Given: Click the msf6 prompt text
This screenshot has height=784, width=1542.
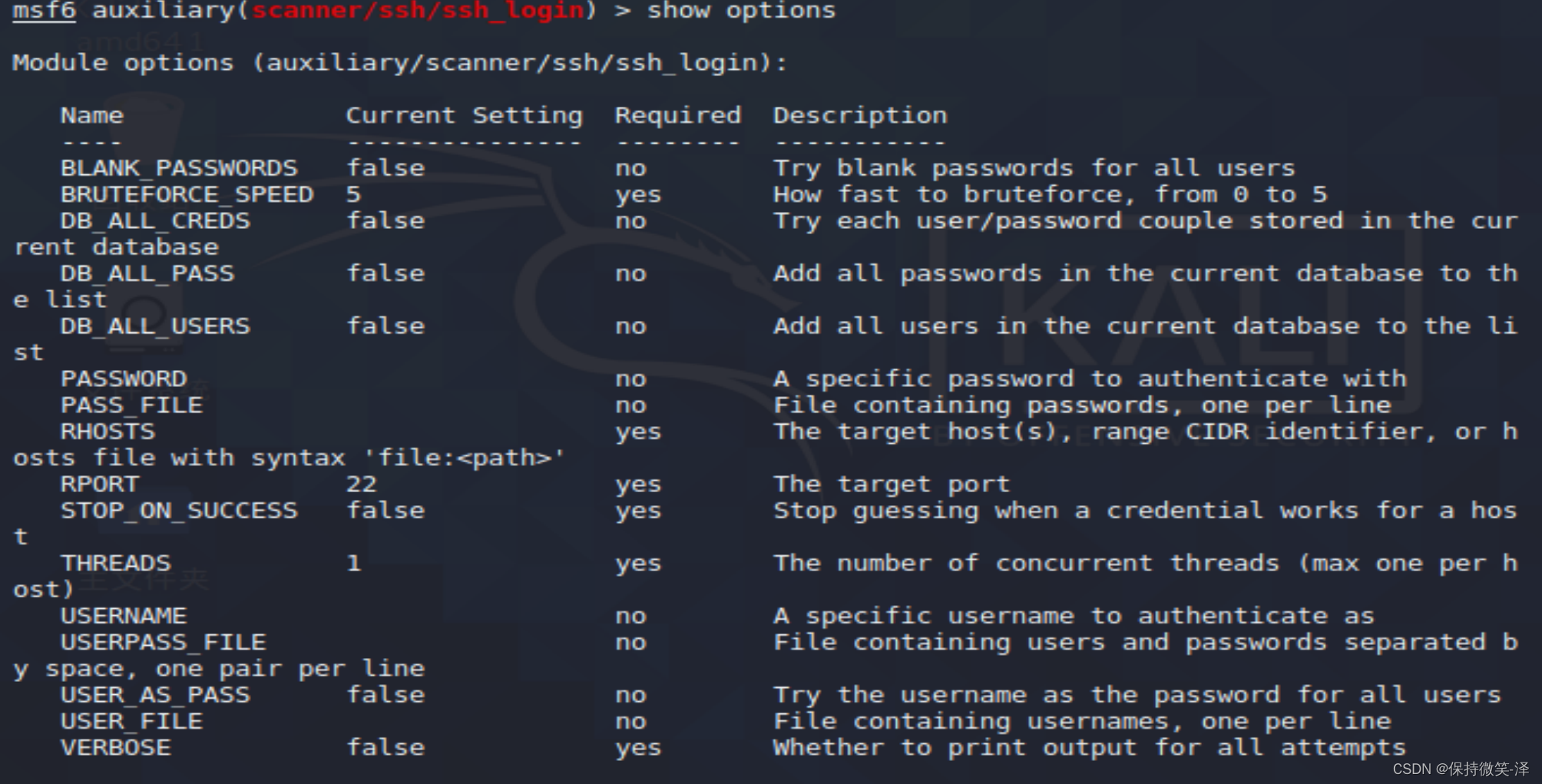Looking at the screenshot, I should point(44,12).
